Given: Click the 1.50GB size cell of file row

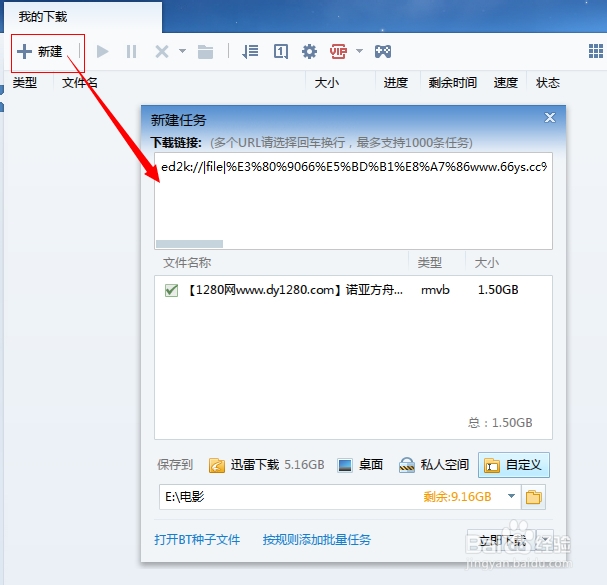Looking at the screenshot, I should pos(498,290).
